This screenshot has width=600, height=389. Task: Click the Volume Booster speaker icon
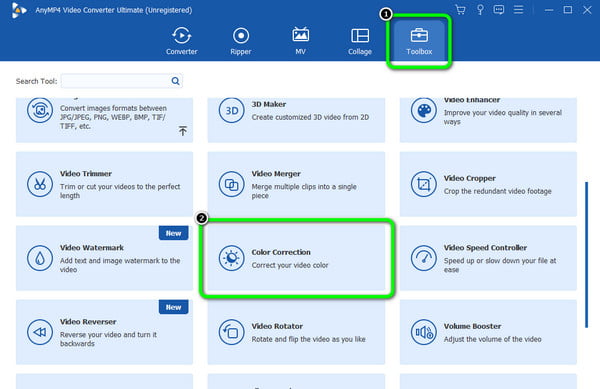click(x=424, y=332)
